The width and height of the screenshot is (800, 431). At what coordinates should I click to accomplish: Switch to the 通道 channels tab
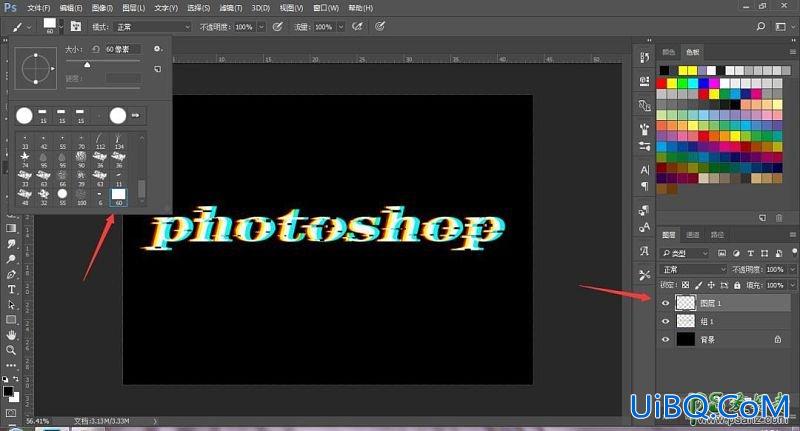click(693, 235)
